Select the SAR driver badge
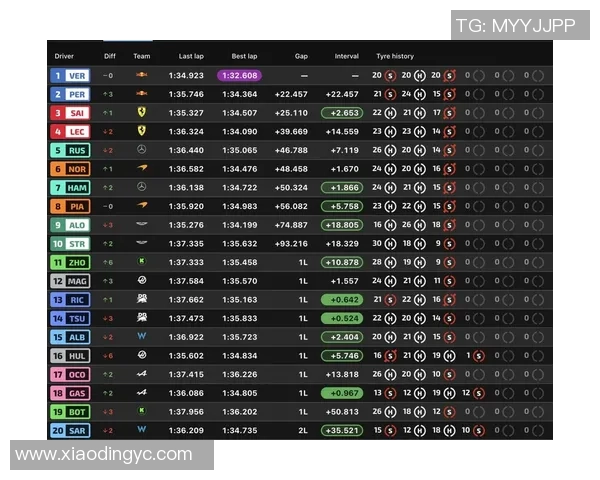 tap(70, 430)
